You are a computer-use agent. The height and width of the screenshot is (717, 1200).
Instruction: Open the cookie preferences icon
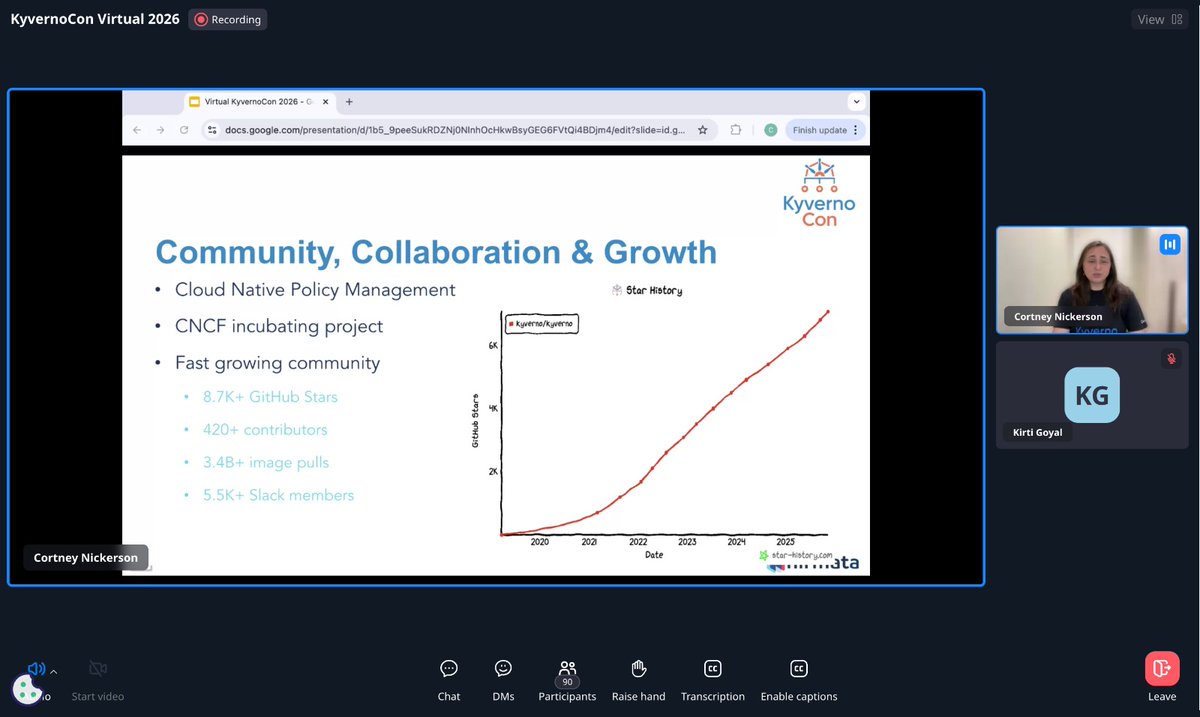26,688
